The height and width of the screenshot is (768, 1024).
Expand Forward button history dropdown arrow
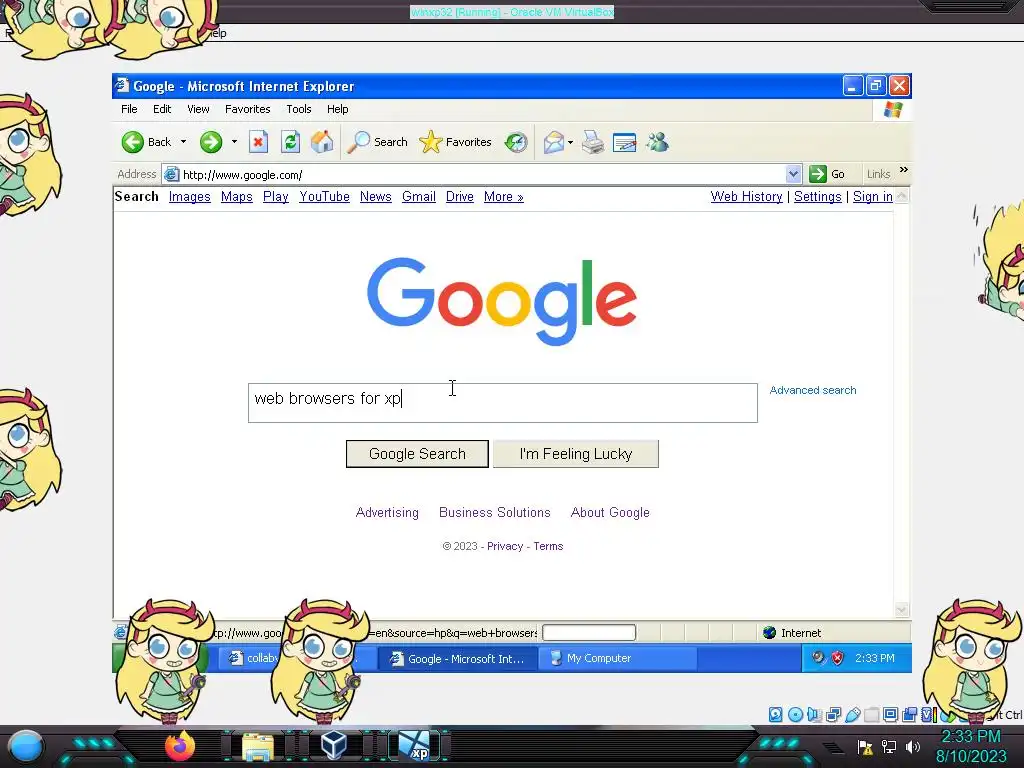tap(234, 142)
